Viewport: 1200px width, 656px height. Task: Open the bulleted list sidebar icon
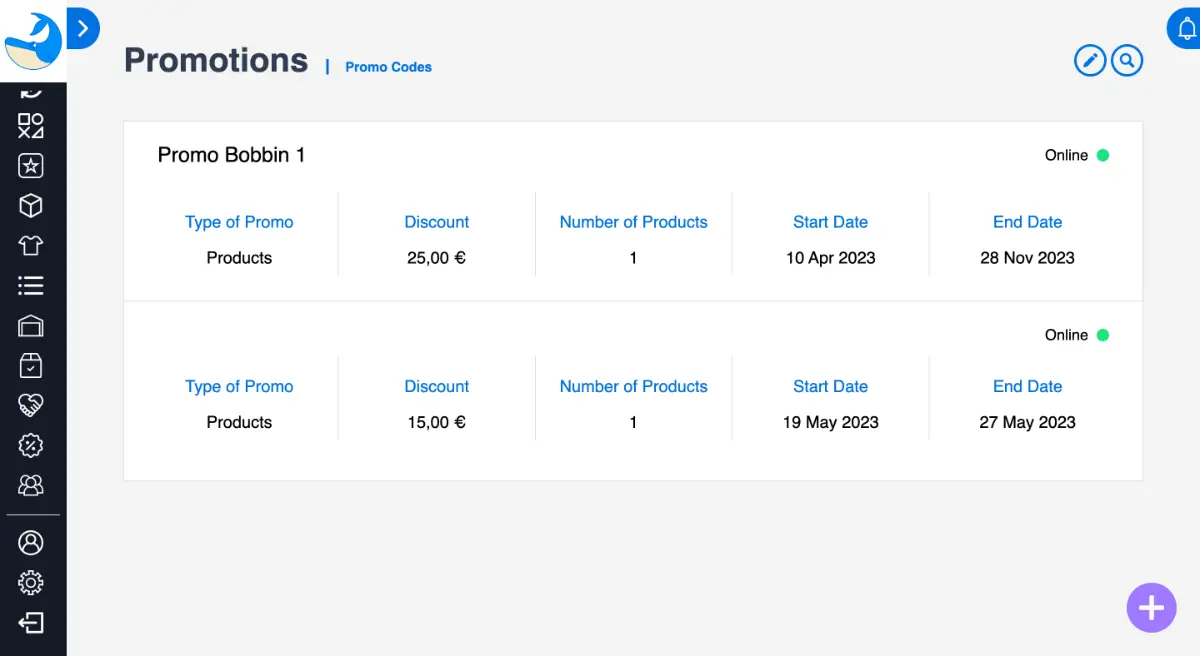[31, 286]
